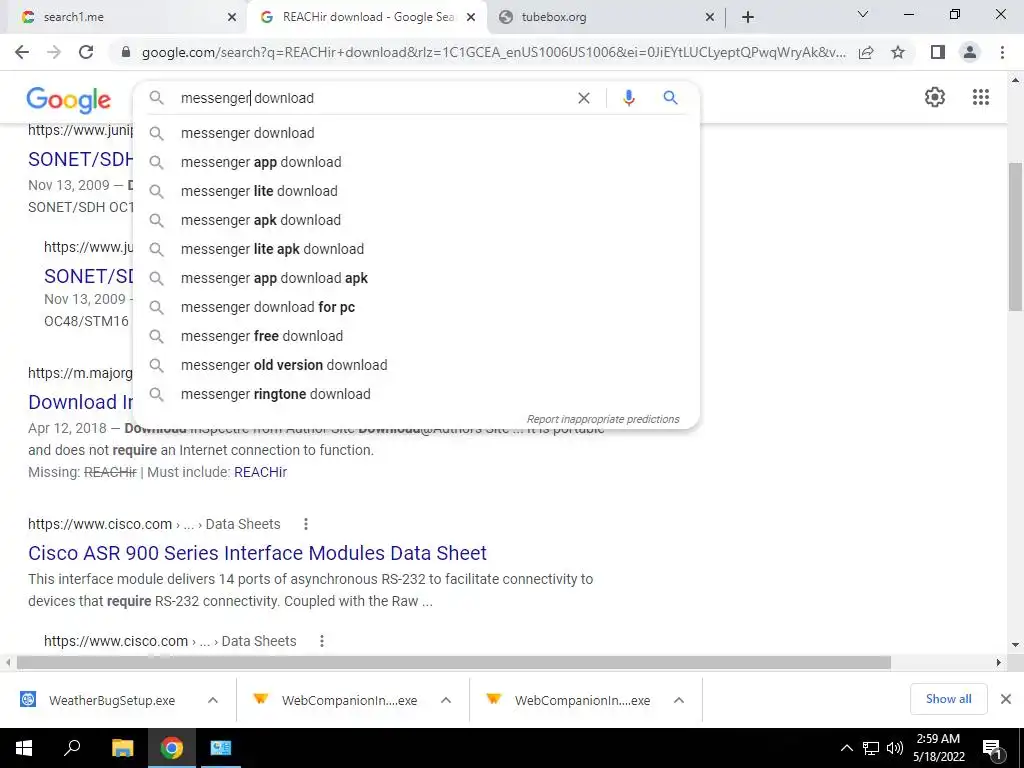Expand first WebCompanionIn....exe download menu
The height and width of the screenshot is (768, 1024).
click(446, 700)
